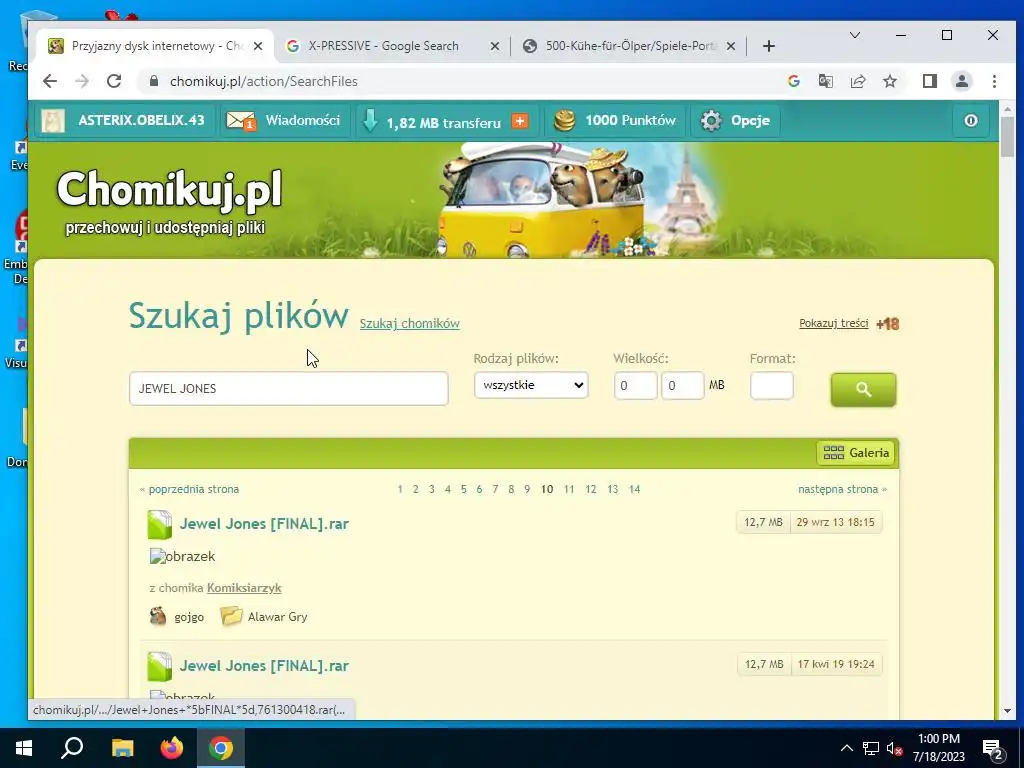
Task: Go to results page 1
Action: (x=400, y=489)
